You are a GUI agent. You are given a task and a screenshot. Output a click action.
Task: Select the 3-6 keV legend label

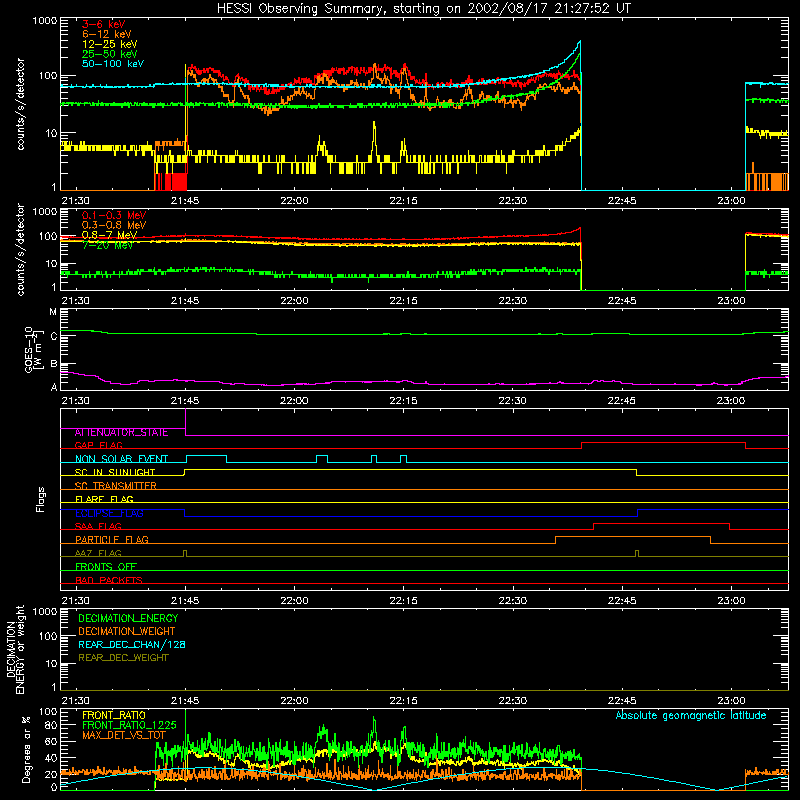click(104, 24)
